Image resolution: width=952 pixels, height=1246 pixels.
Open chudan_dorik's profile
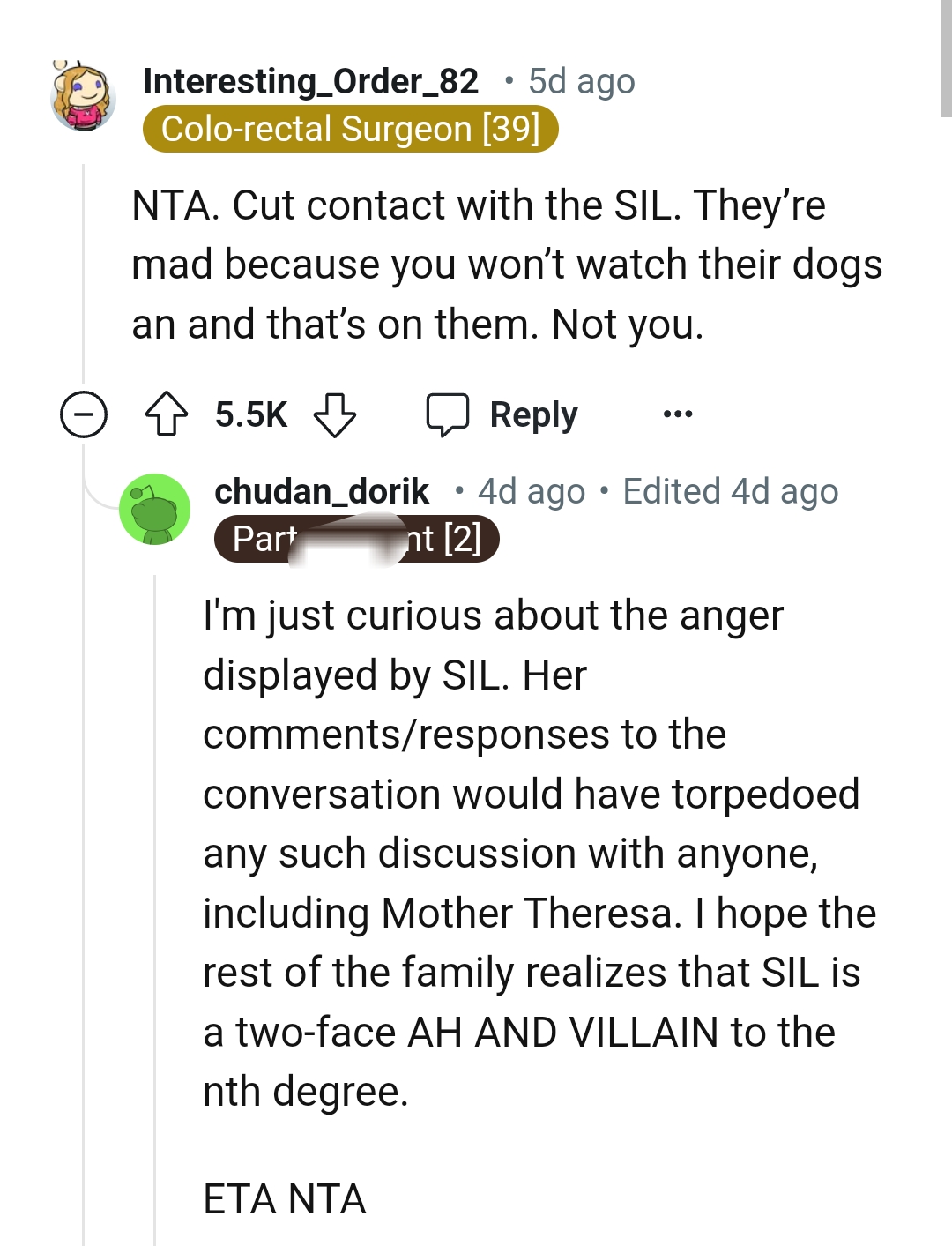321,491
